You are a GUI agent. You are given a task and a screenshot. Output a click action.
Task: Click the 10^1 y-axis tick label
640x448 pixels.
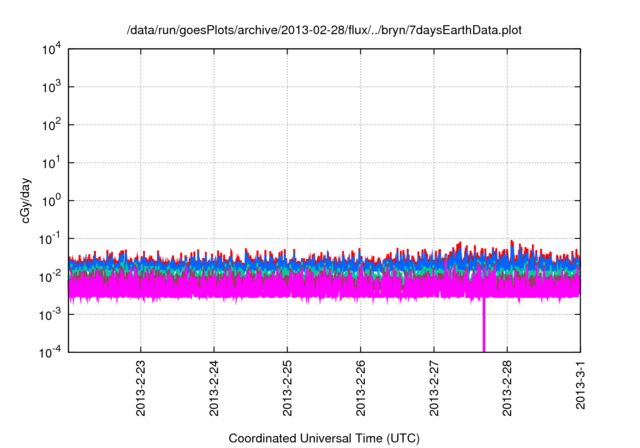52,163
